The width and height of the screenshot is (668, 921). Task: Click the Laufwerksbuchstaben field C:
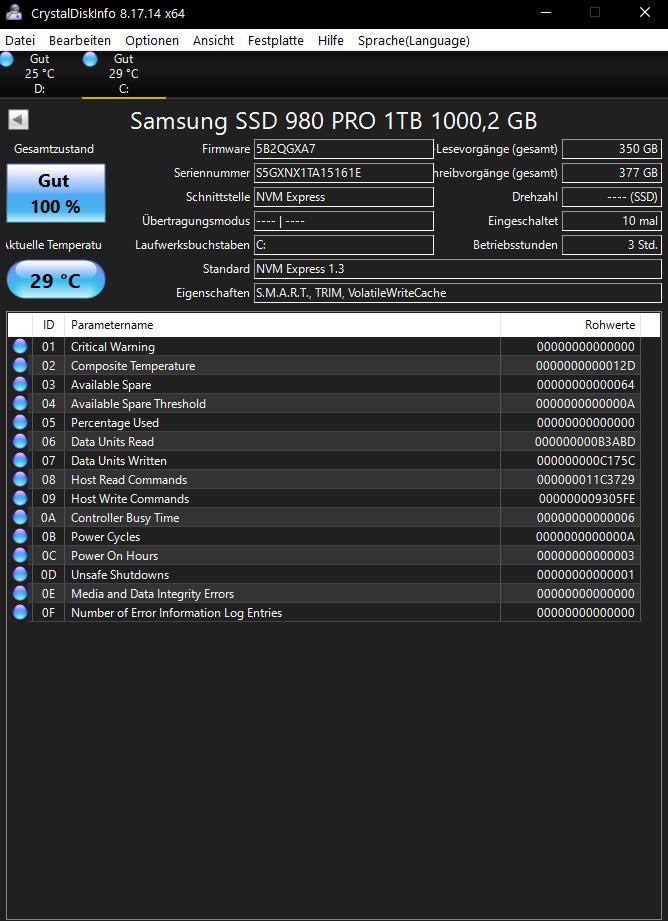[x=344, y=245]
